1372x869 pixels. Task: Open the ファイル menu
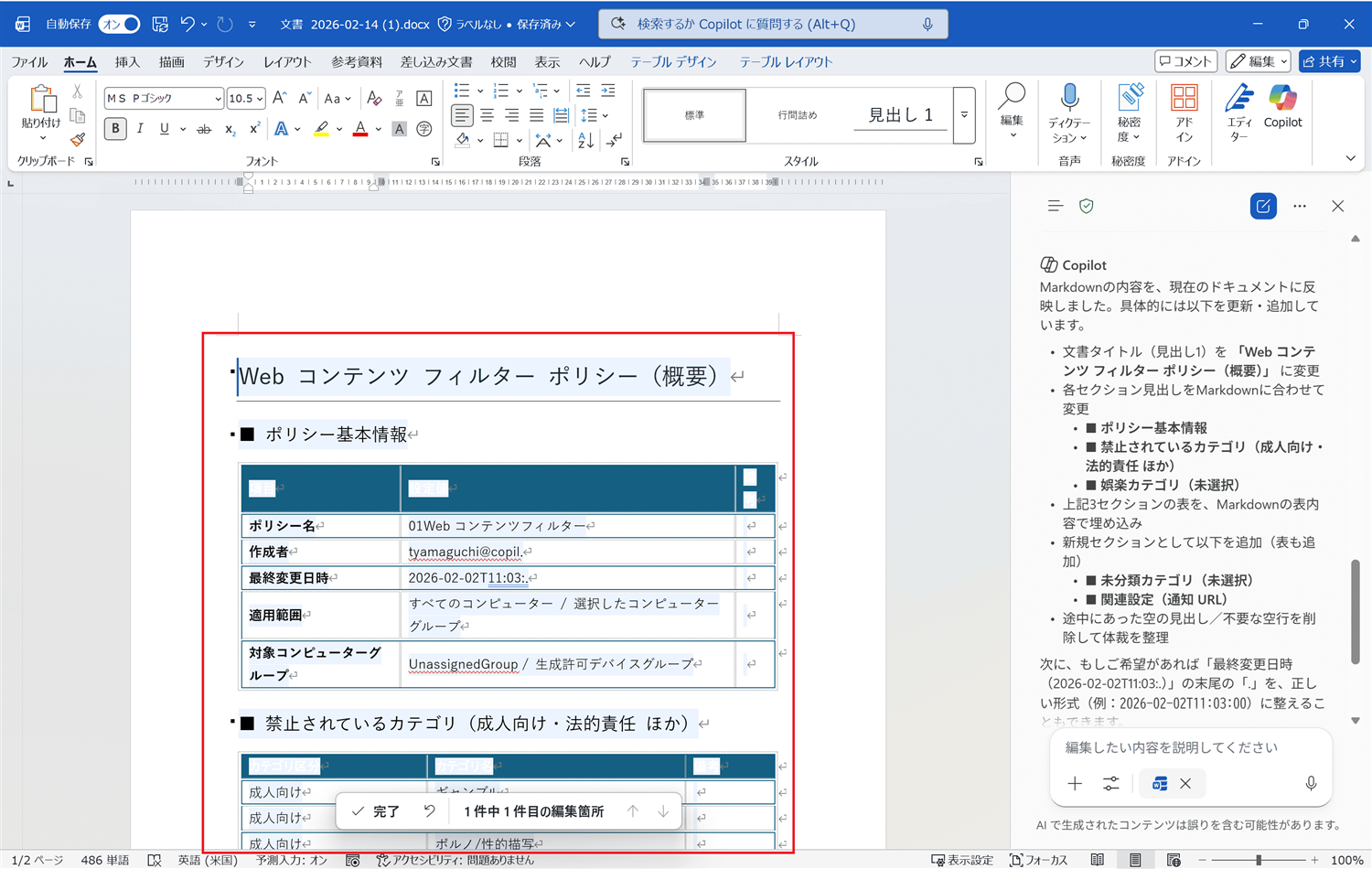point(29,62)
